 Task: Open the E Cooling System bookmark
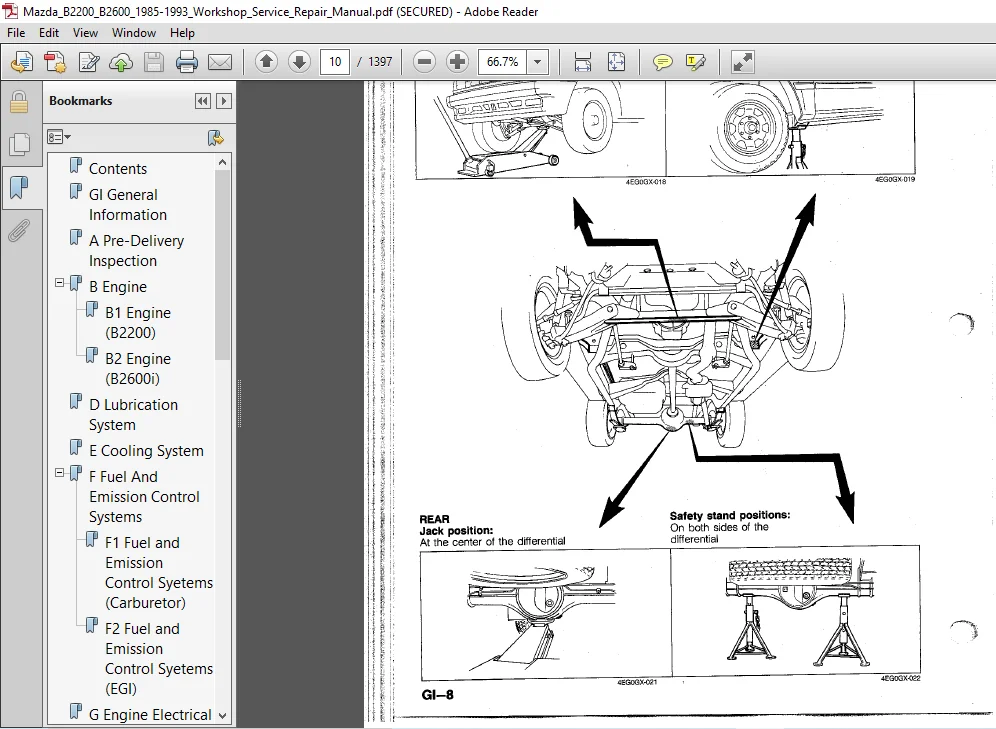[146, 451]
